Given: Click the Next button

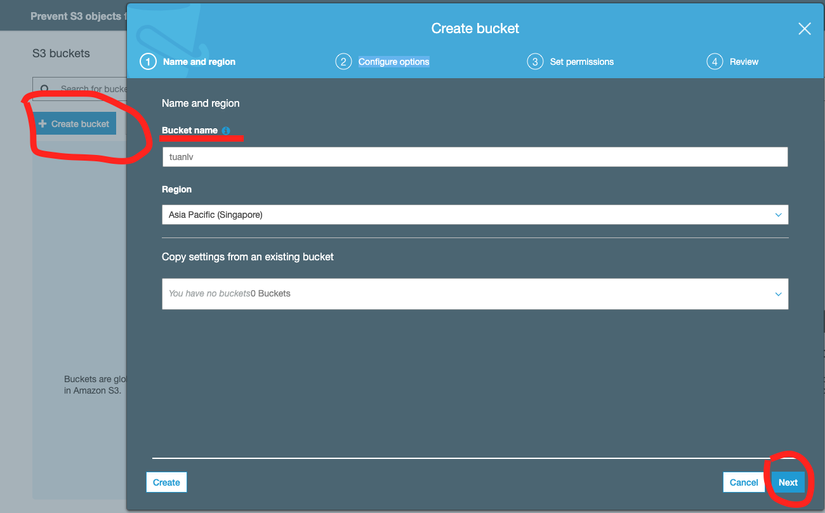Looking at the screenshot, I should click(x=788, y=482).
